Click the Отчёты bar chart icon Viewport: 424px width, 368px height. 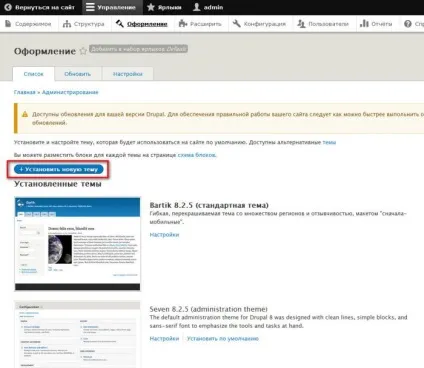(x=364, y=24)
